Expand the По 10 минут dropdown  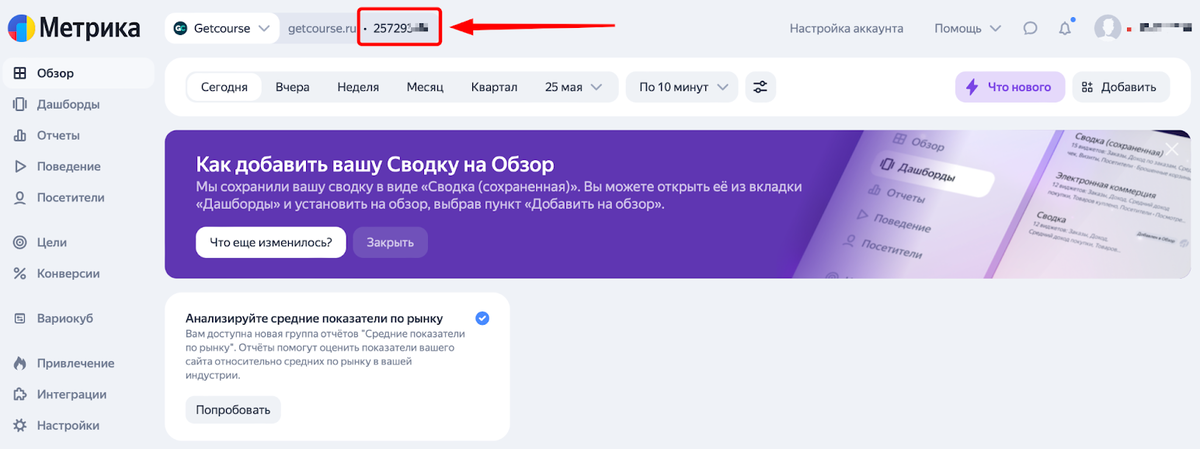(x=682, y=87)
